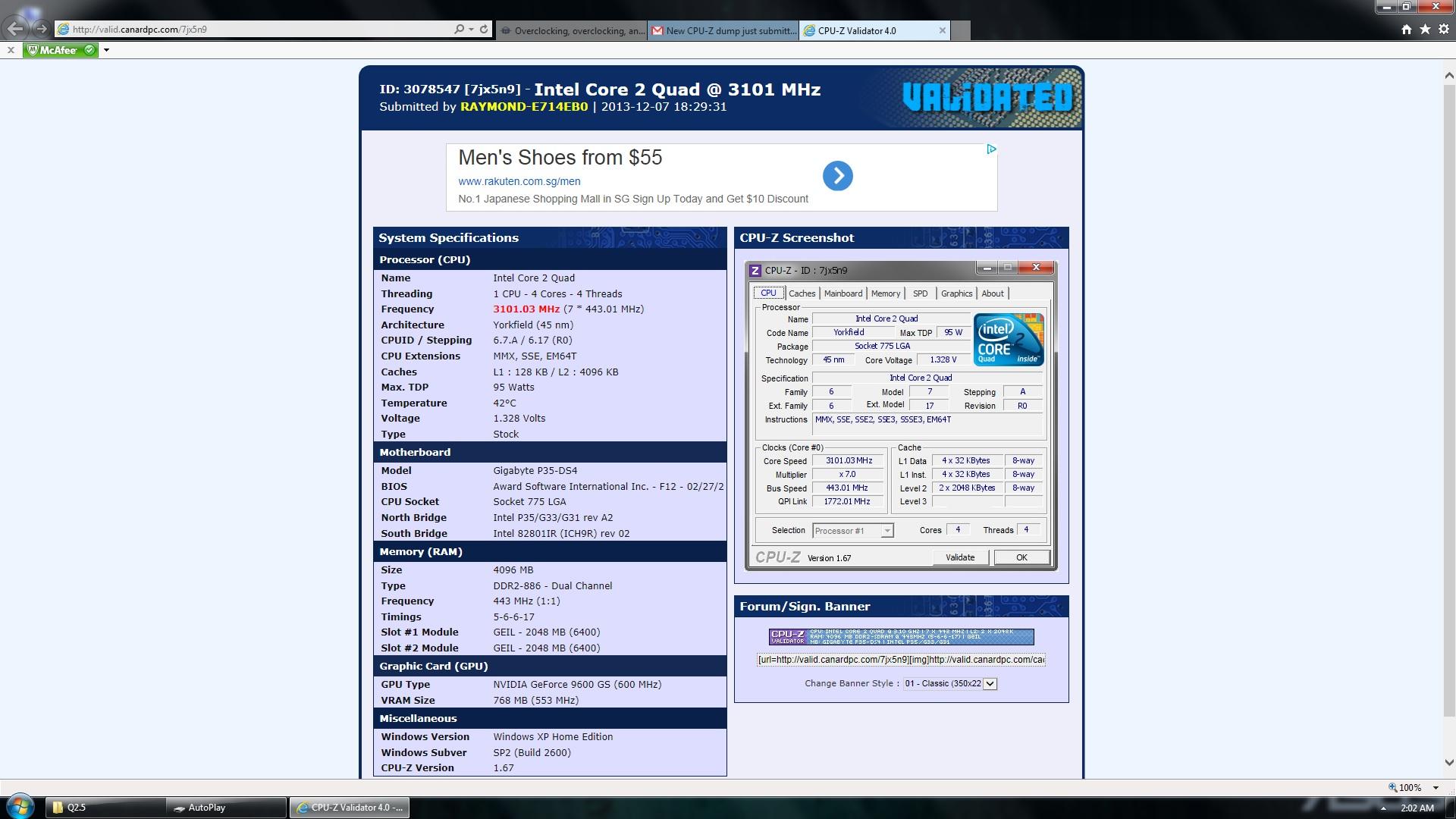The height and width of the screenshot is (819, 1456).
Task: Open the browser Home icon
Action: click(x=1407, y=30)
